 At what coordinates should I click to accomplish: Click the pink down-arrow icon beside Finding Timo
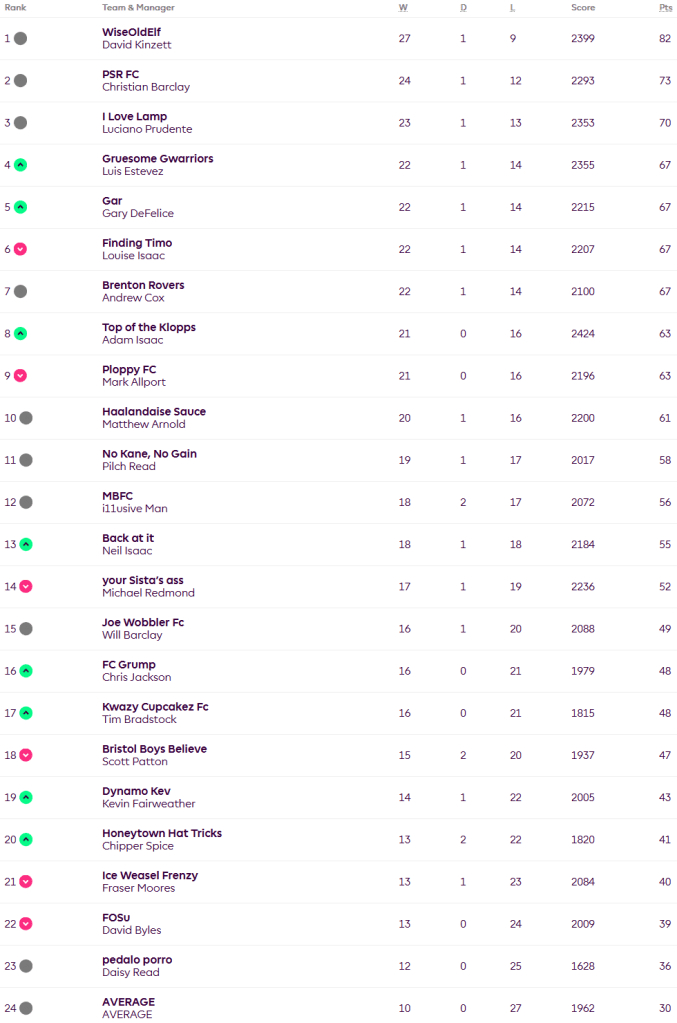pos(20,249)
